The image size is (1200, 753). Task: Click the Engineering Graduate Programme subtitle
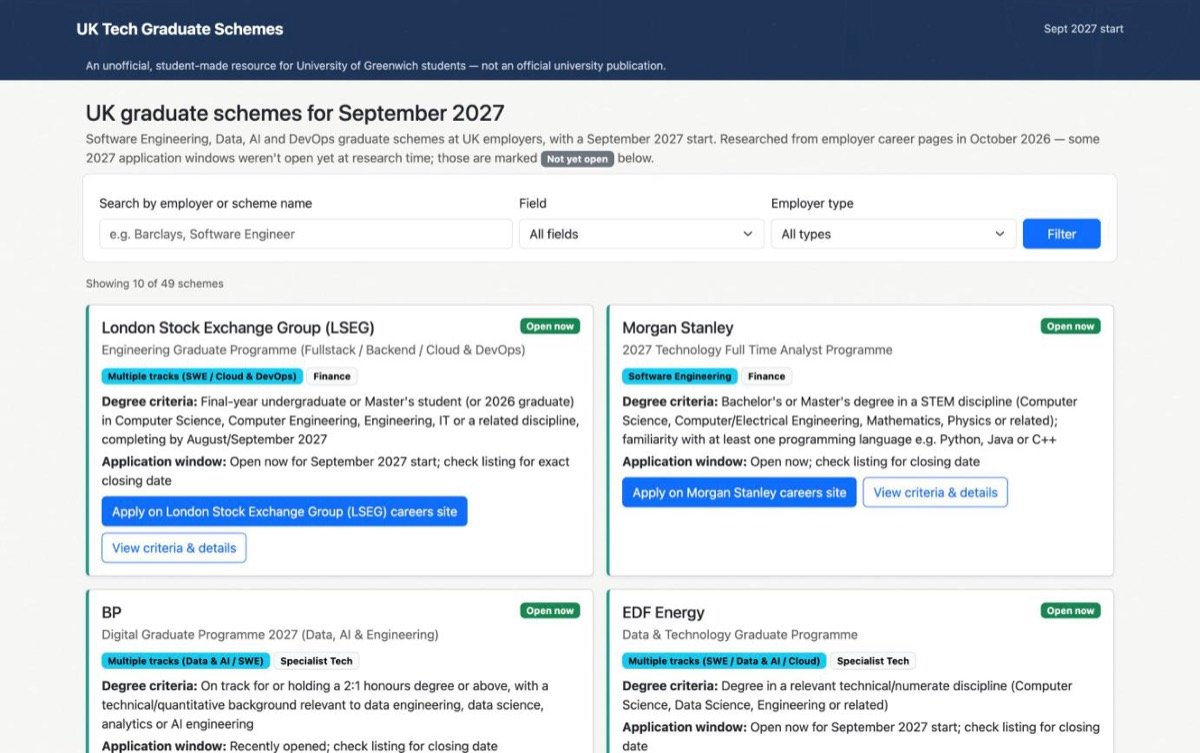[313, 350]
